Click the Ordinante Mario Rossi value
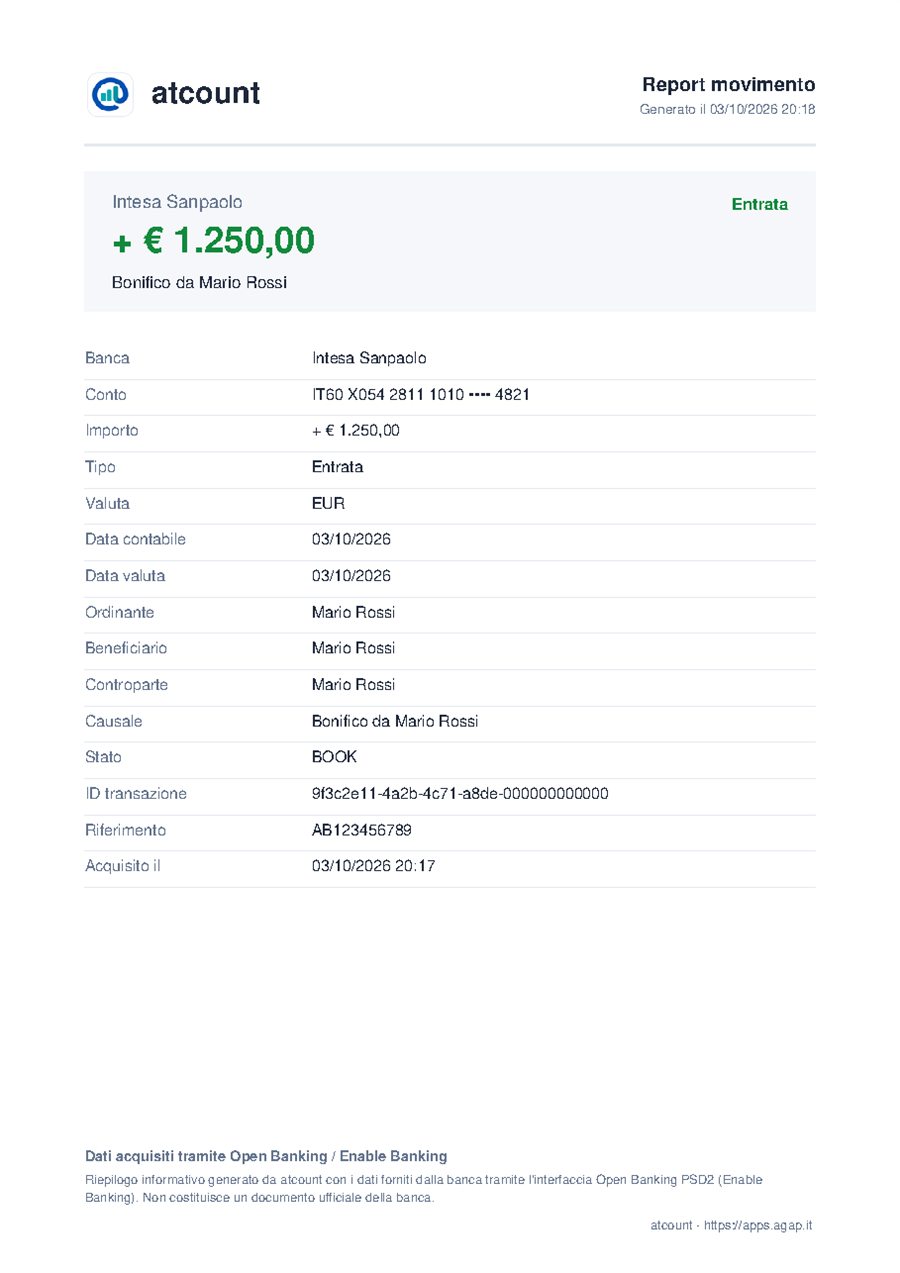 [353, 612]
